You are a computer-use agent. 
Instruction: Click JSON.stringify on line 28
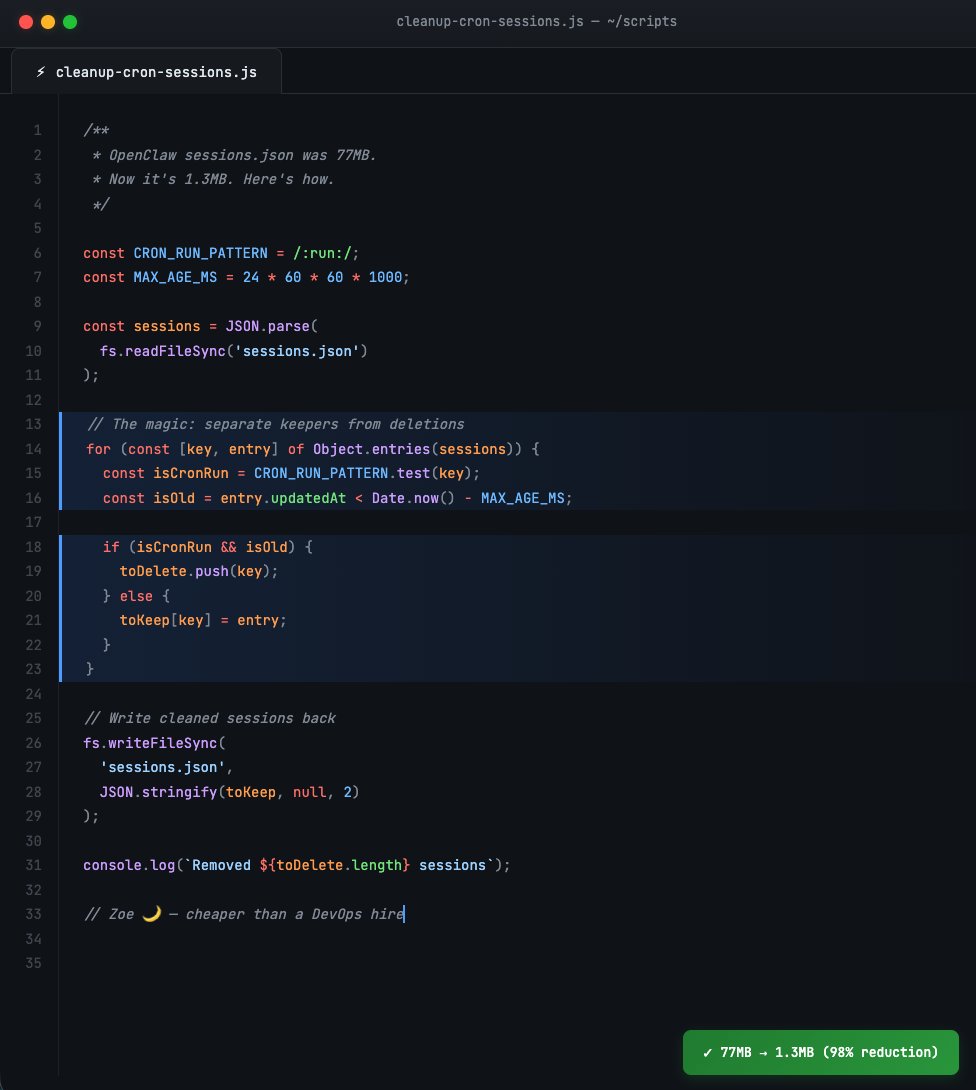point(158,792)
